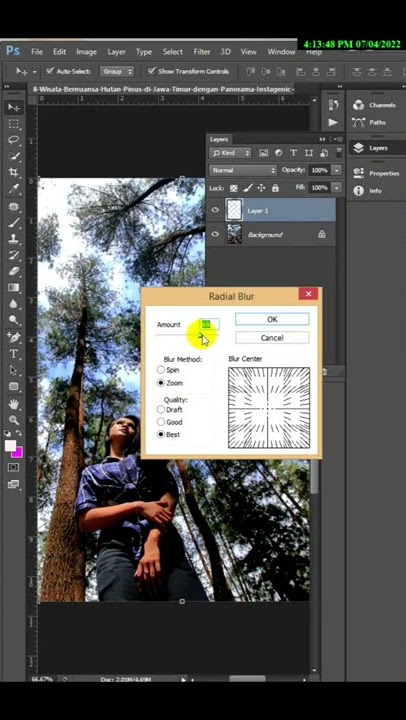This screenshot has height=720, width=406.
Task: Select the Hand tool
Action: 13,404
